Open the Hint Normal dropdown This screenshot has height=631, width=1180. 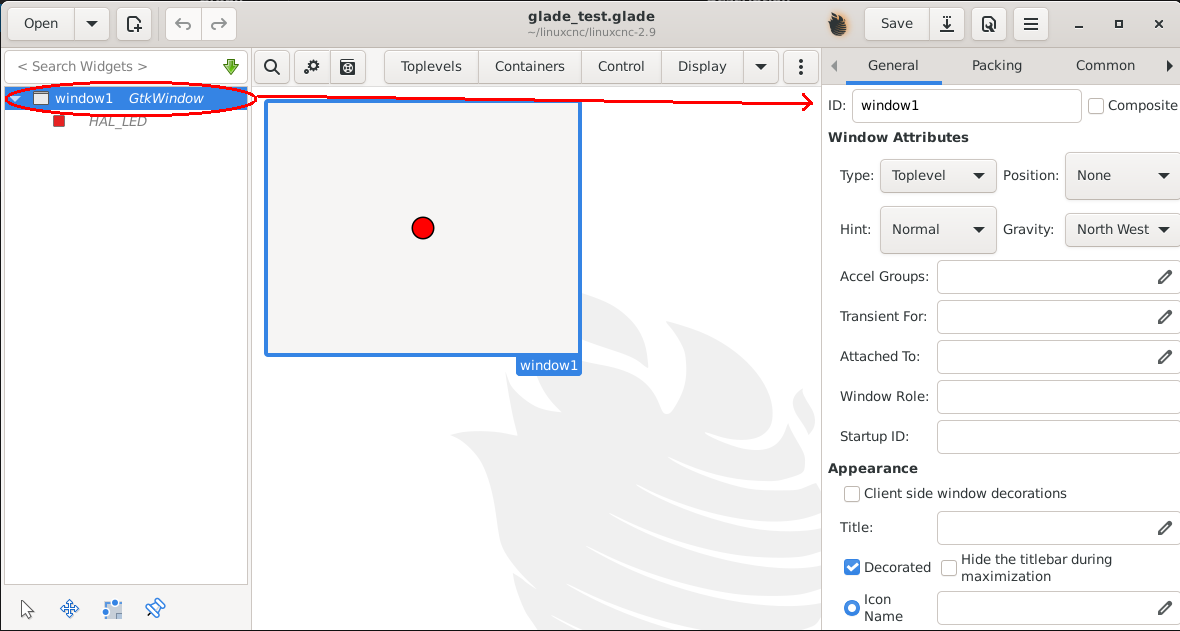tap(938, 230)
